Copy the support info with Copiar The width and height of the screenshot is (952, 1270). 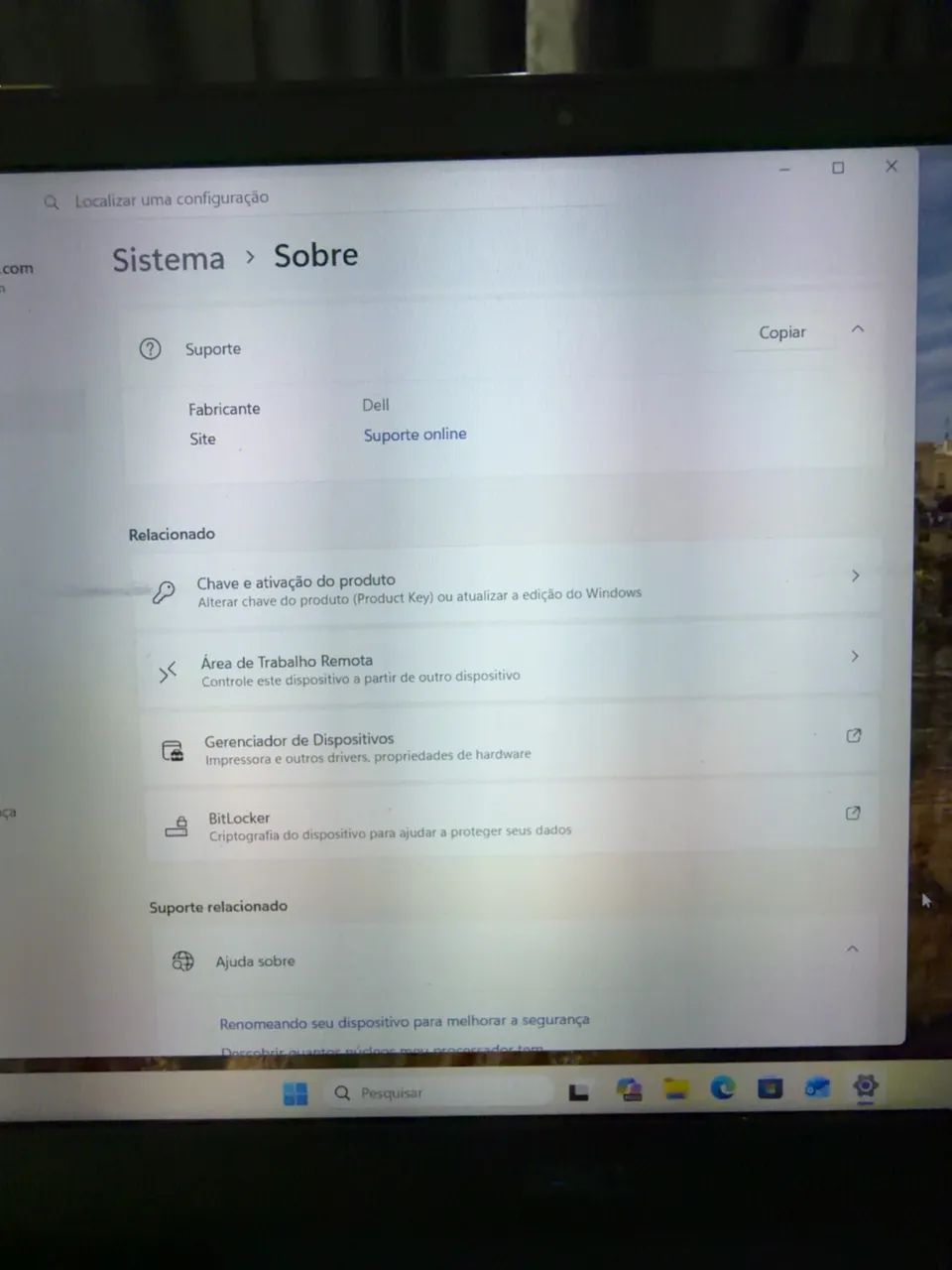(x=782, y=332)
